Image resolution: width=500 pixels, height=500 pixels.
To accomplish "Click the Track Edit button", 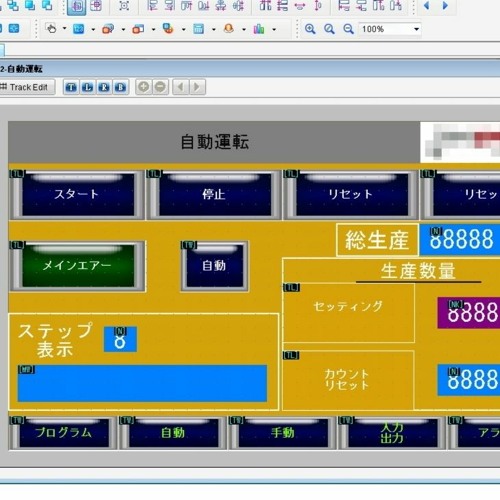I will coord(27,87).
